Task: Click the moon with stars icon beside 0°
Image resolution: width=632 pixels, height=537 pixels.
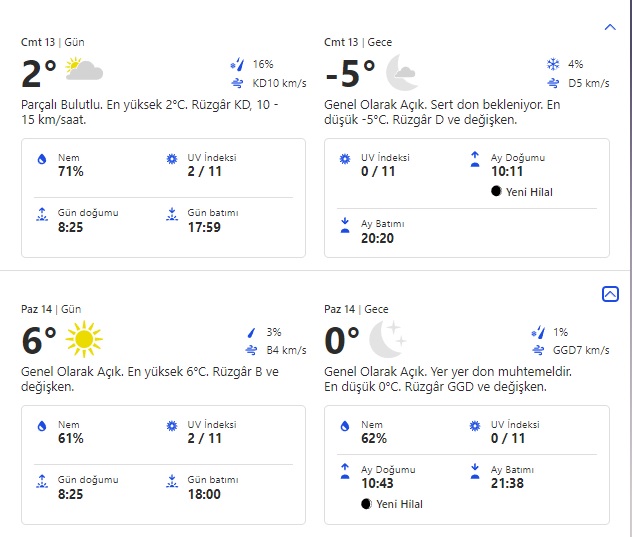Action: (387, 339)
